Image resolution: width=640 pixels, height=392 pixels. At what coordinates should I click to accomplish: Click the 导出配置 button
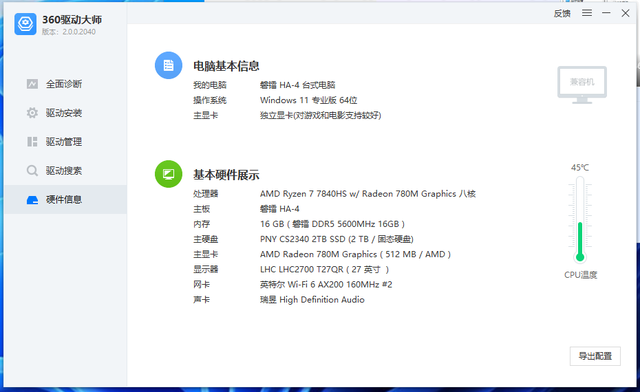tap(595, 356)
